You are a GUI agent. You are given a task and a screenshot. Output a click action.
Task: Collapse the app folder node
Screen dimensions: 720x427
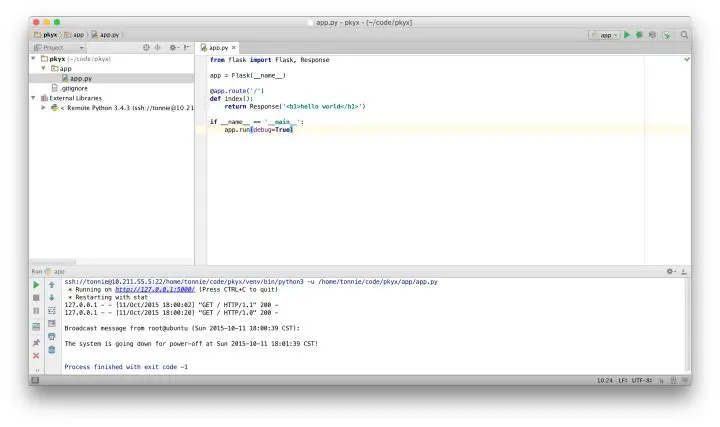[44, 68]
